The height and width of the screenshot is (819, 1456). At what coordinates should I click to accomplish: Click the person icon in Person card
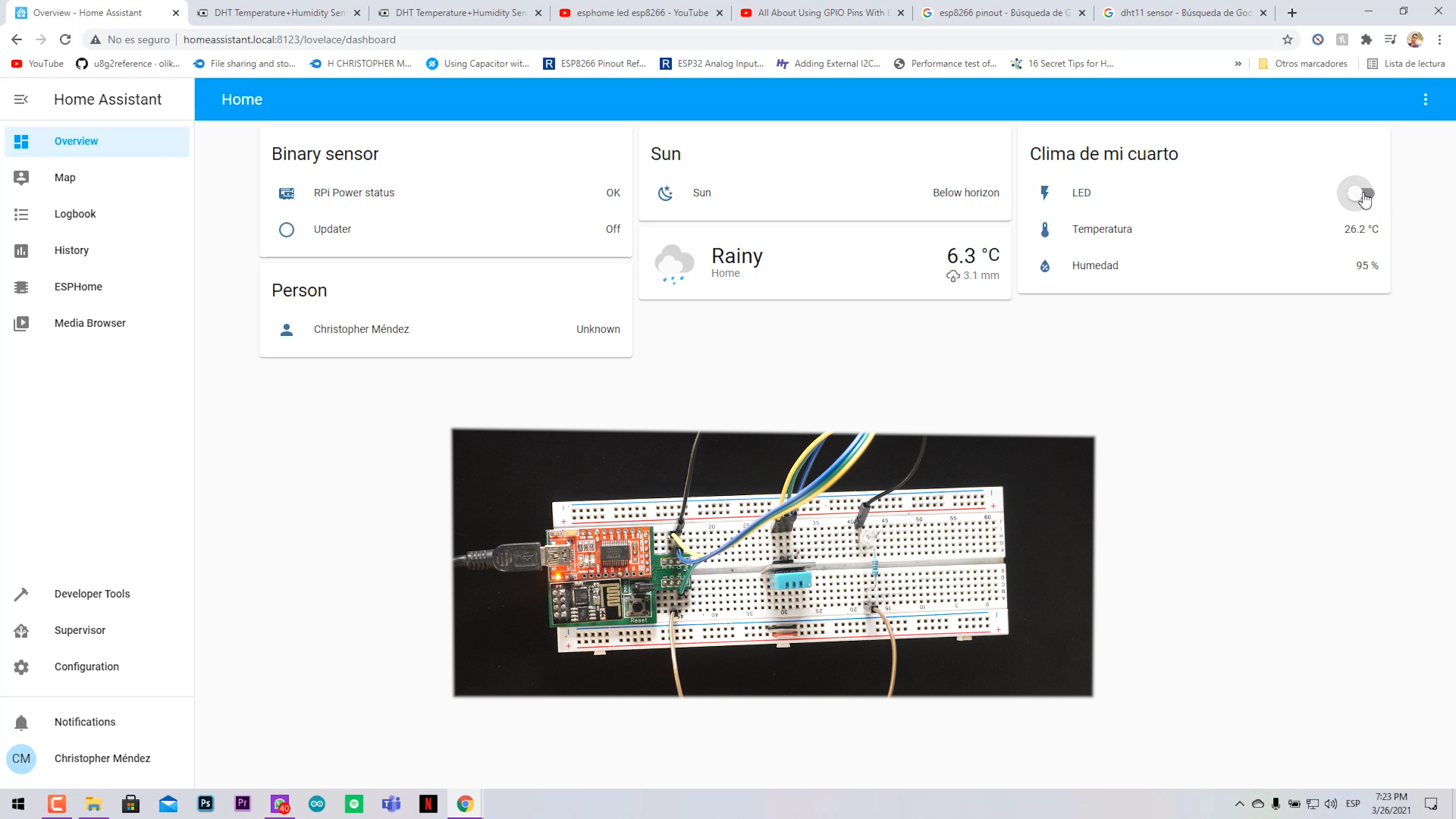(x=287, y=329)
